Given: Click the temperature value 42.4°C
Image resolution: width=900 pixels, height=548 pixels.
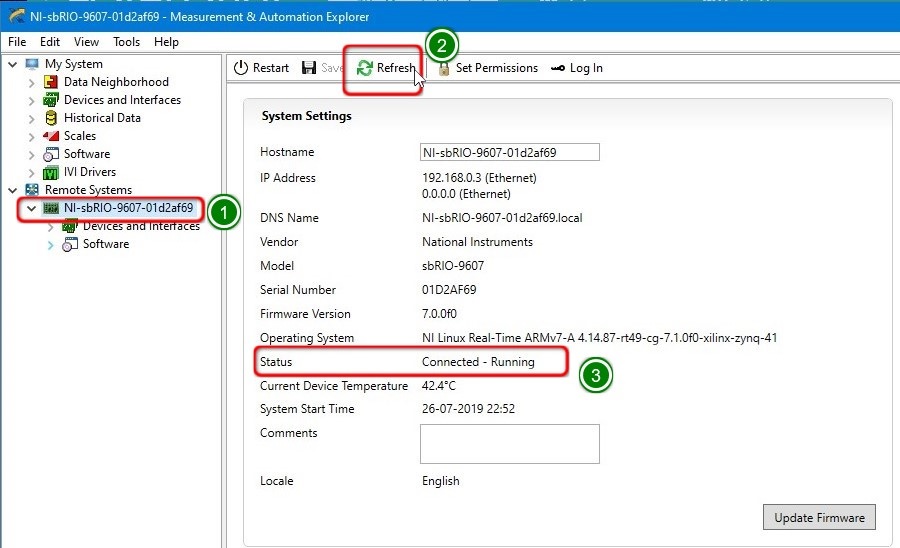Looking at the screenshot, I should 439,386.
